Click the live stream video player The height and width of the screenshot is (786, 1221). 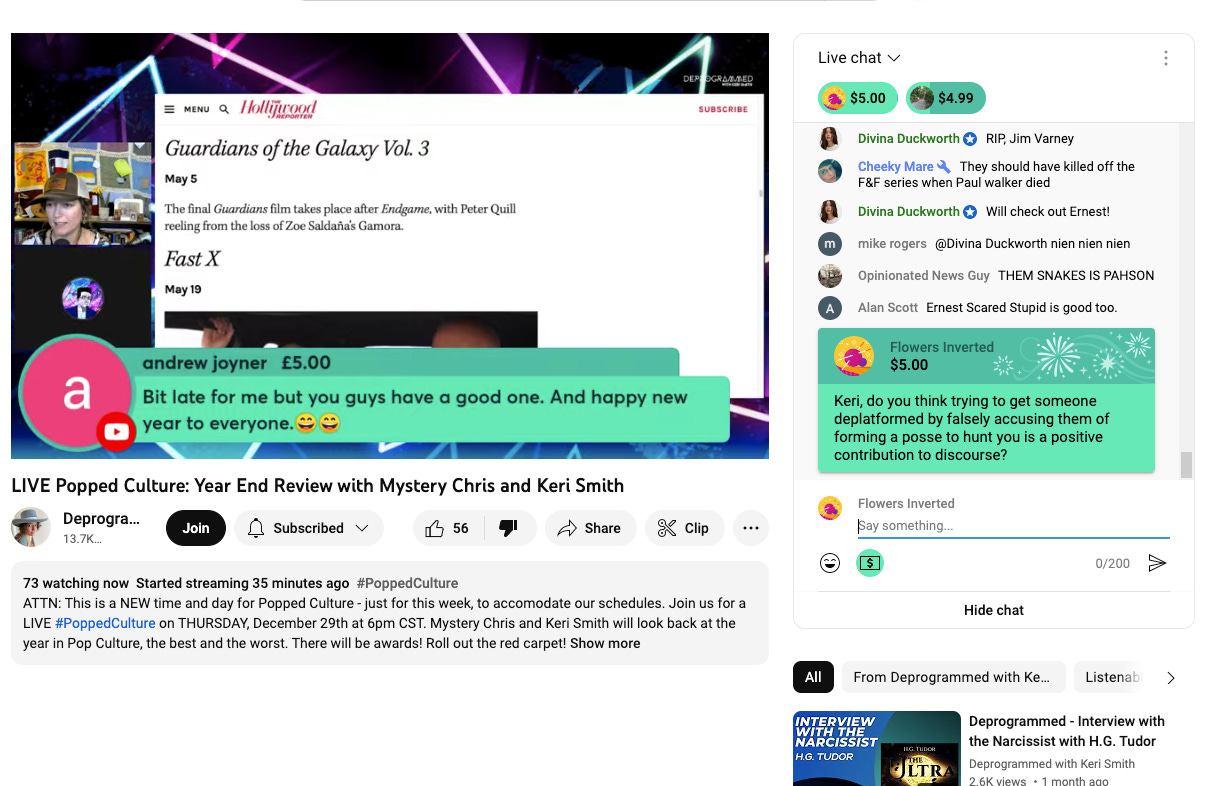(x=390, y=246)
